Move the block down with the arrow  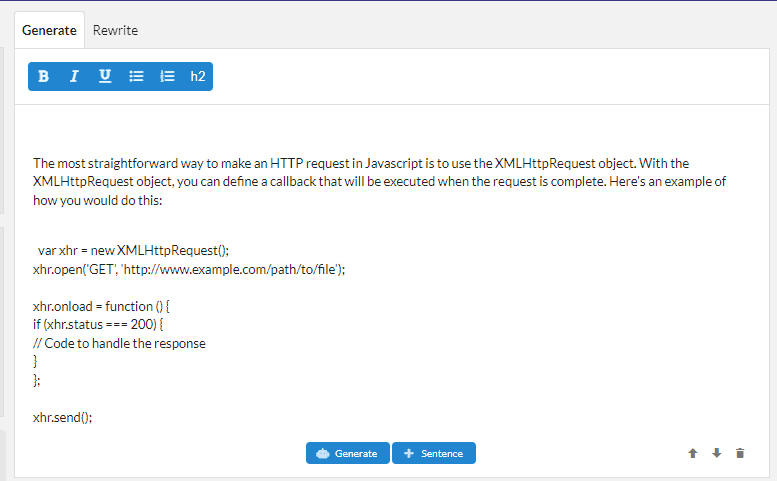point(717,453)
